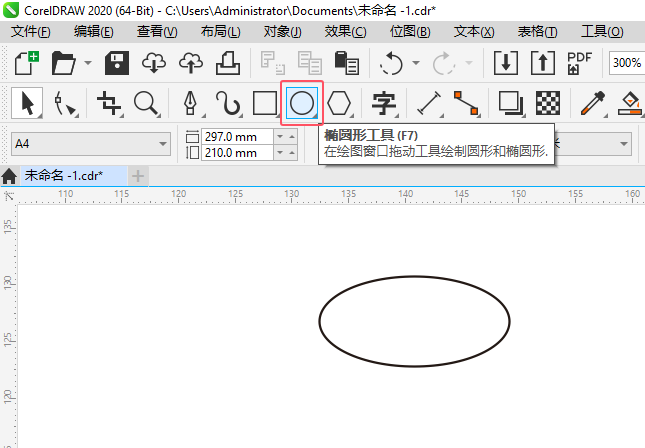Open the 工具 menu
The image size is (645, 448).
click(602, 32)
